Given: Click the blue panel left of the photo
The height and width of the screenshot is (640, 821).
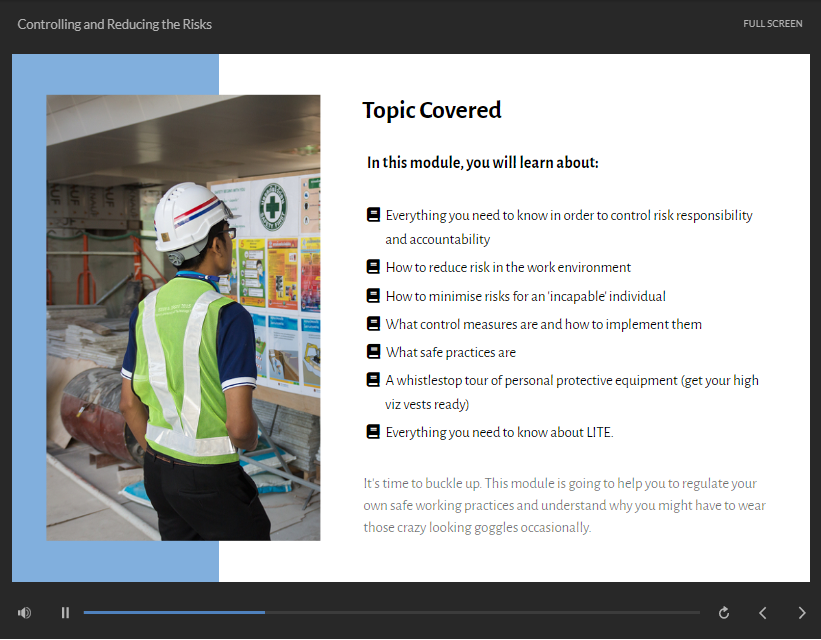Looking at the screenshot, I should [x=29, y=318].
